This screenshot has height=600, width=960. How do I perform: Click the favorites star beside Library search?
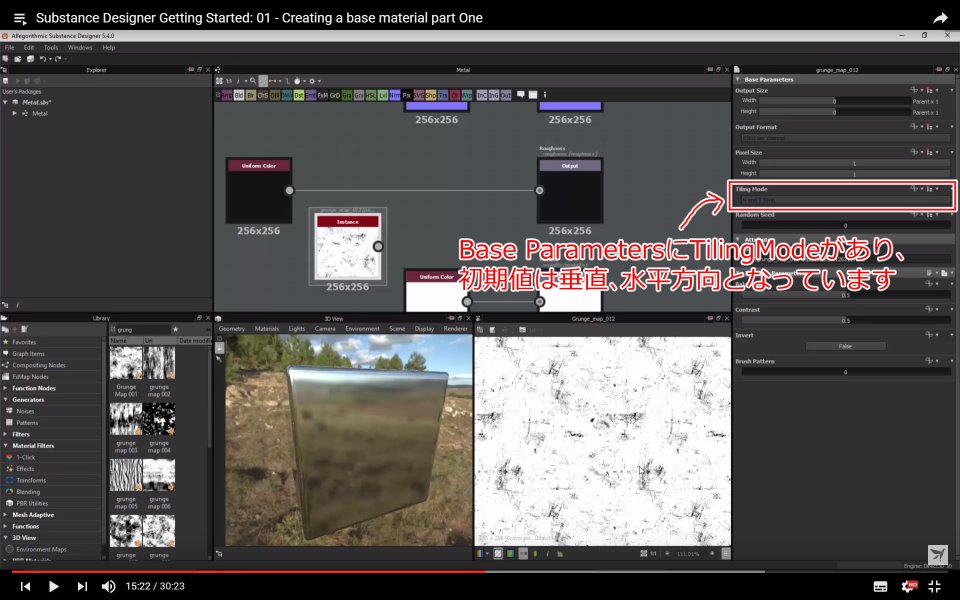click(175, 329)
